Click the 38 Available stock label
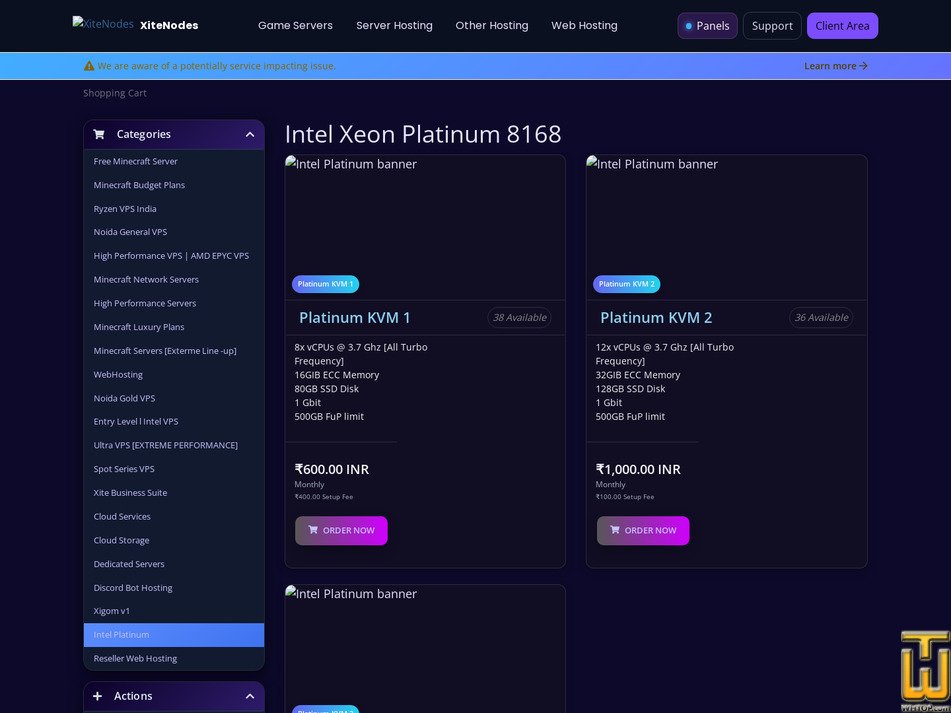Viewport: 951px width, 713px height. [519, 318]
